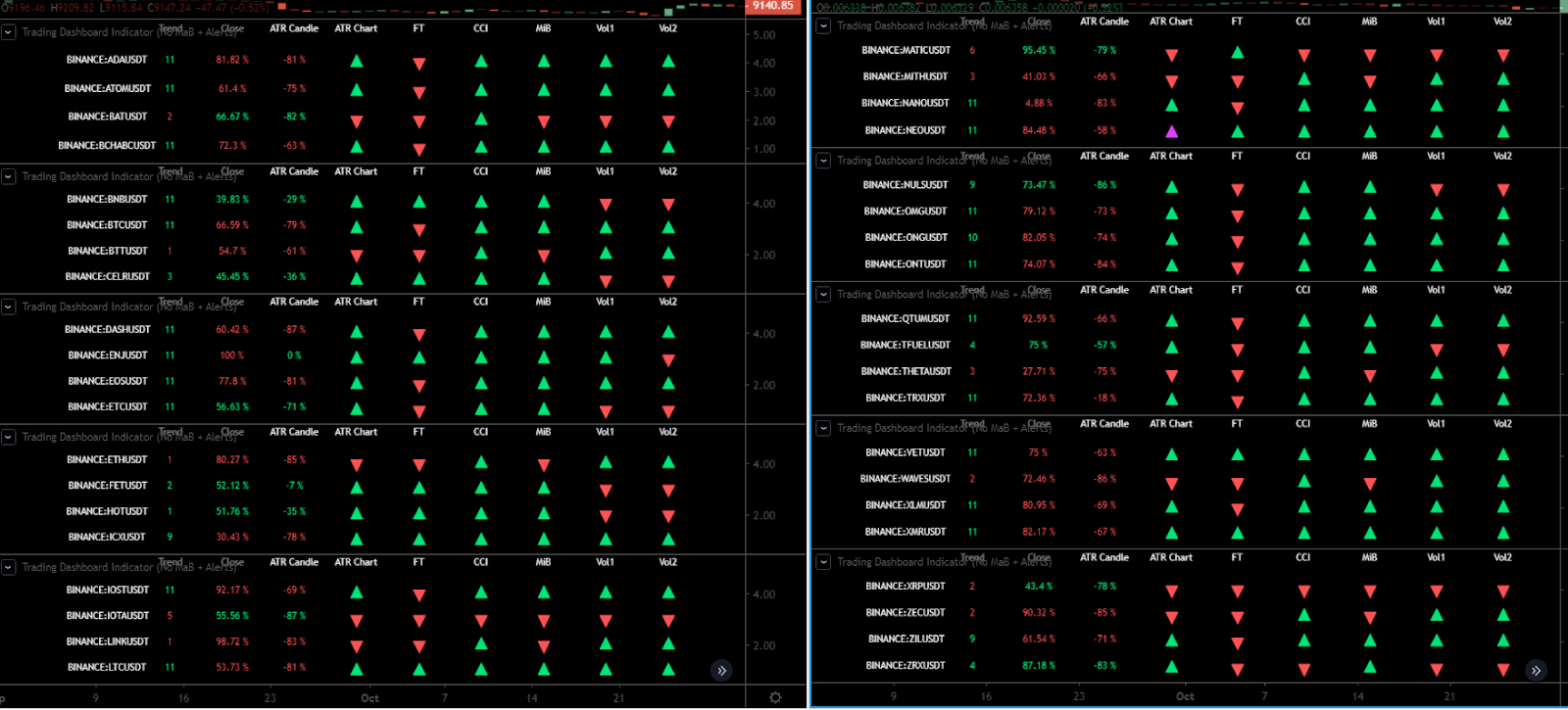The image size is (1568, 710).
Task: Collapse the indicator pane containing BINANCE:ETHUSDT
Action: tap(9, 437)
